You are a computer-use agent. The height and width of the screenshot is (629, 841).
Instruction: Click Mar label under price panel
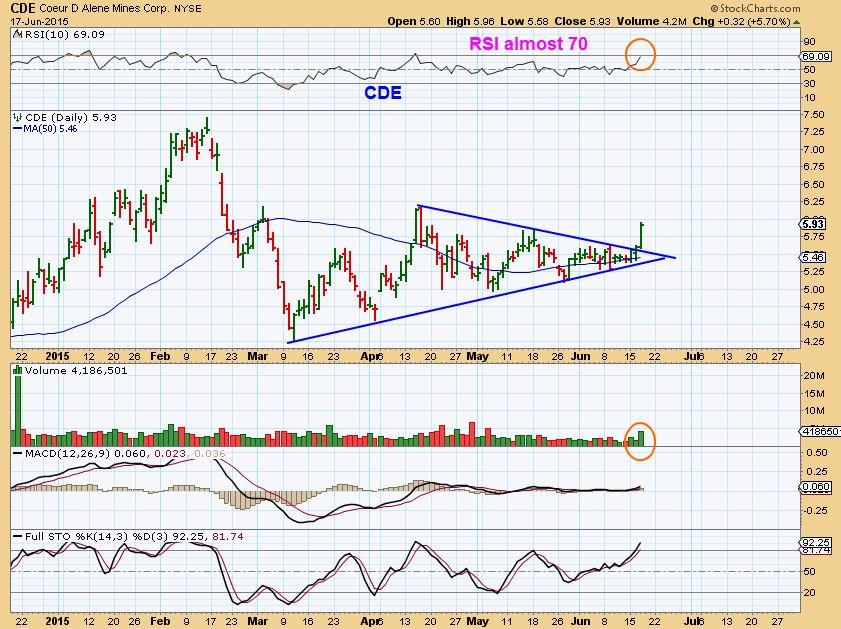pyautogui.click(x=257, y=356)
